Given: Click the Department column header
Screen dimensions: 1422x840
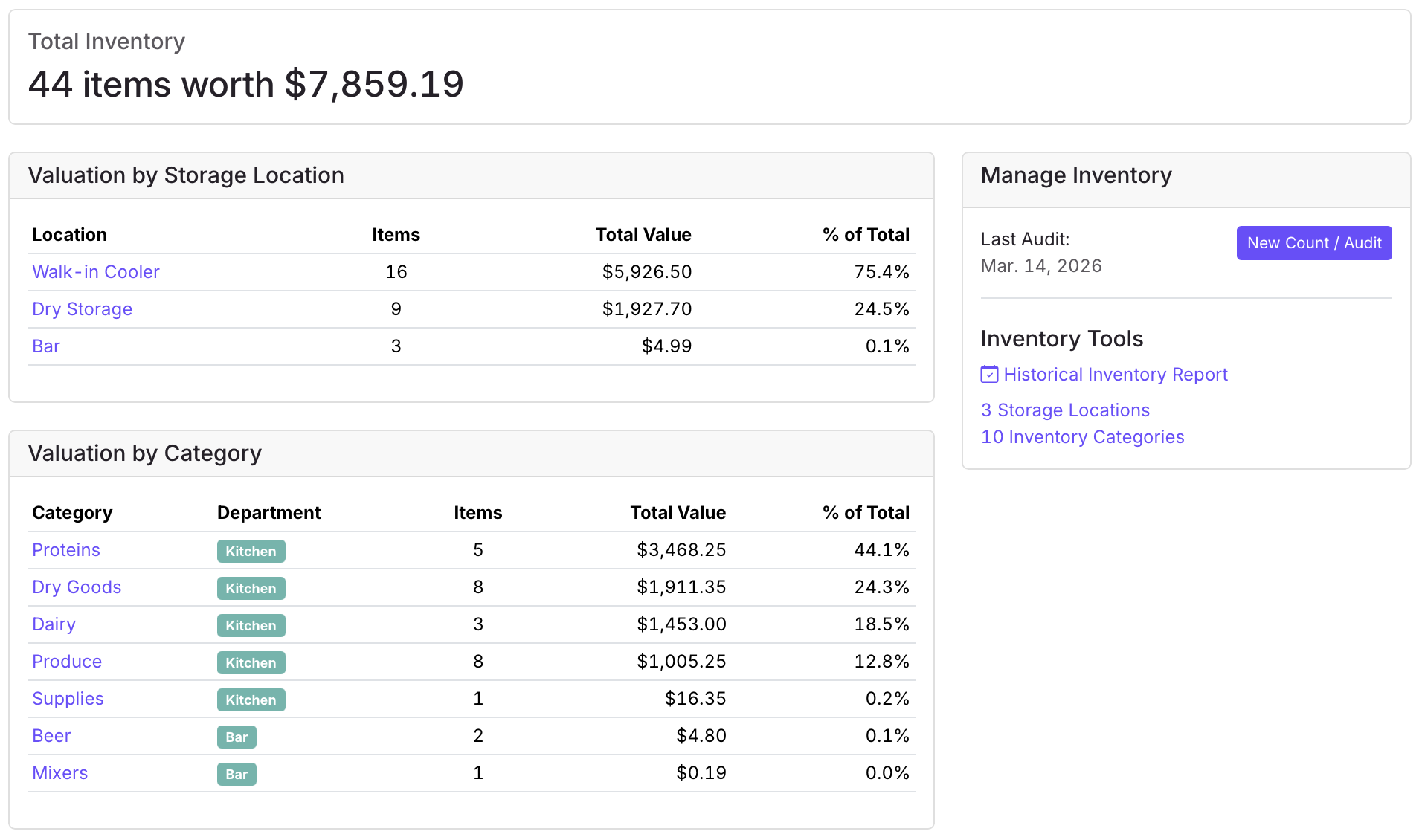Looking at the screenshot, I should click(x=269, y=513).
